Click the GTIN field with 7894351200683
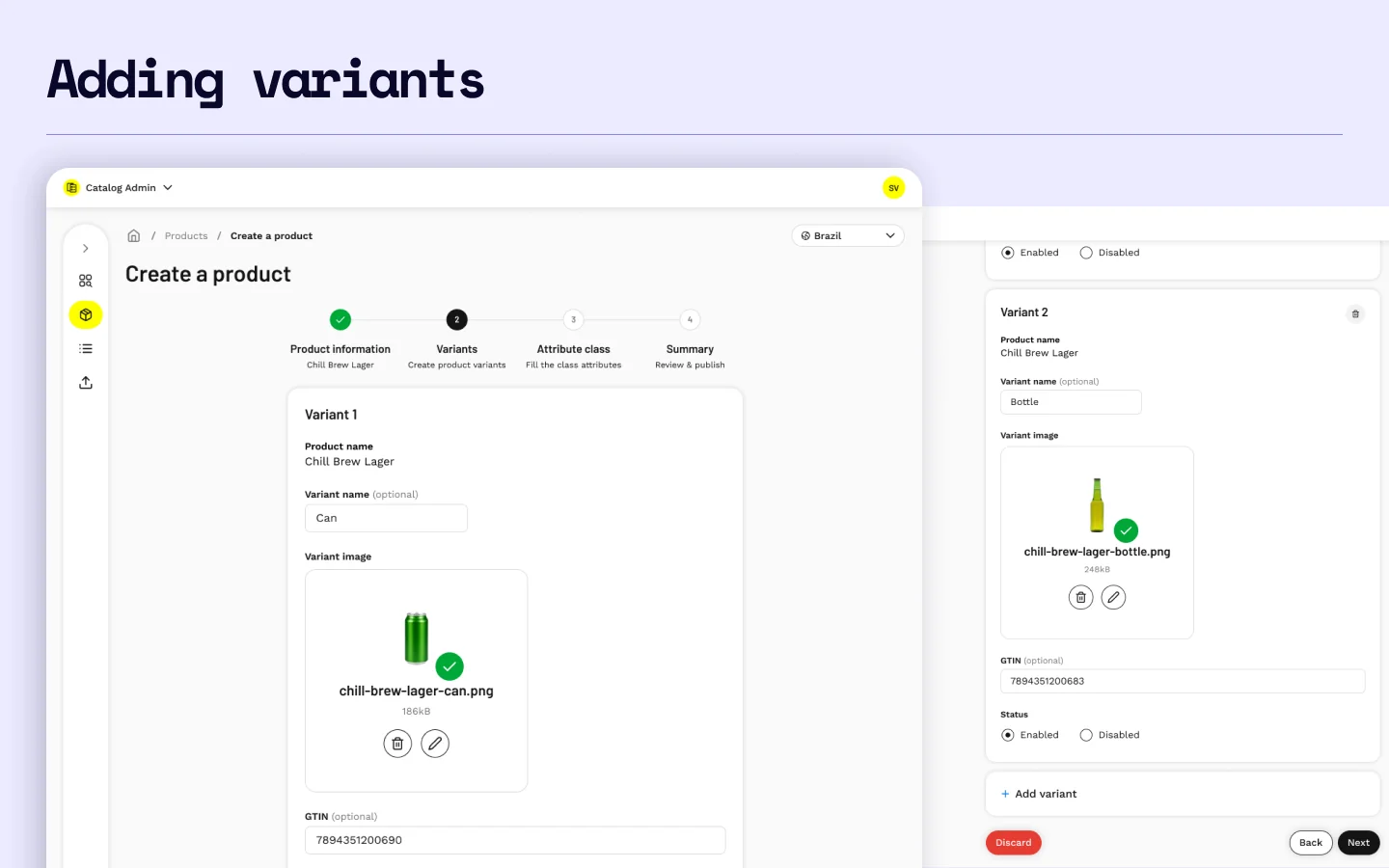The image size is (1389, 868). tap(1183, 681)
